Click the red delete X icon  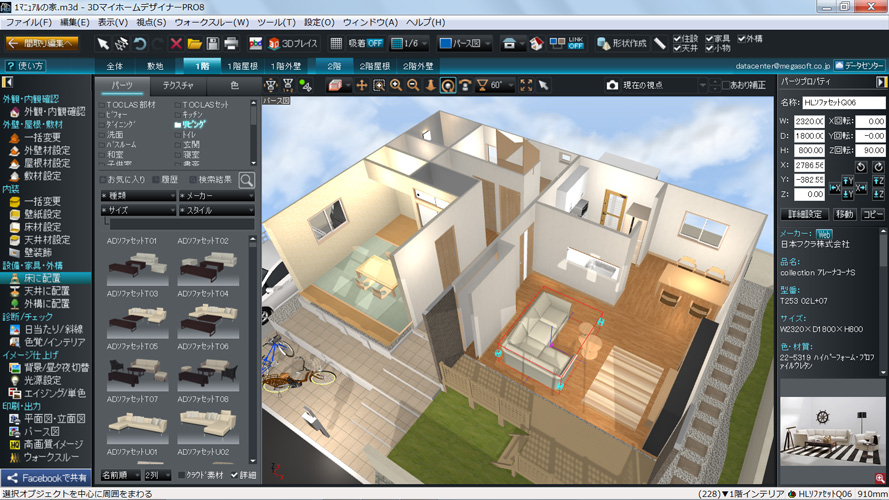point(176,44)
